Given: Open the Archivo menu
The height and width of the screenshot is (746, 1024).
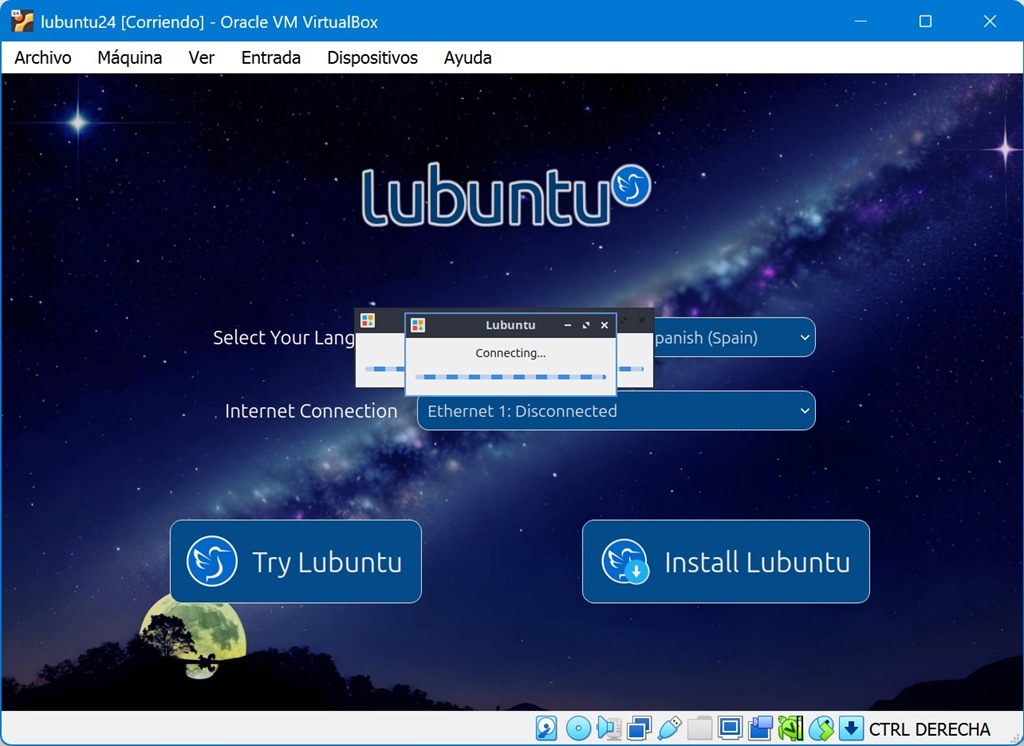Looking at the screenshot, I should tap(43, 58).
